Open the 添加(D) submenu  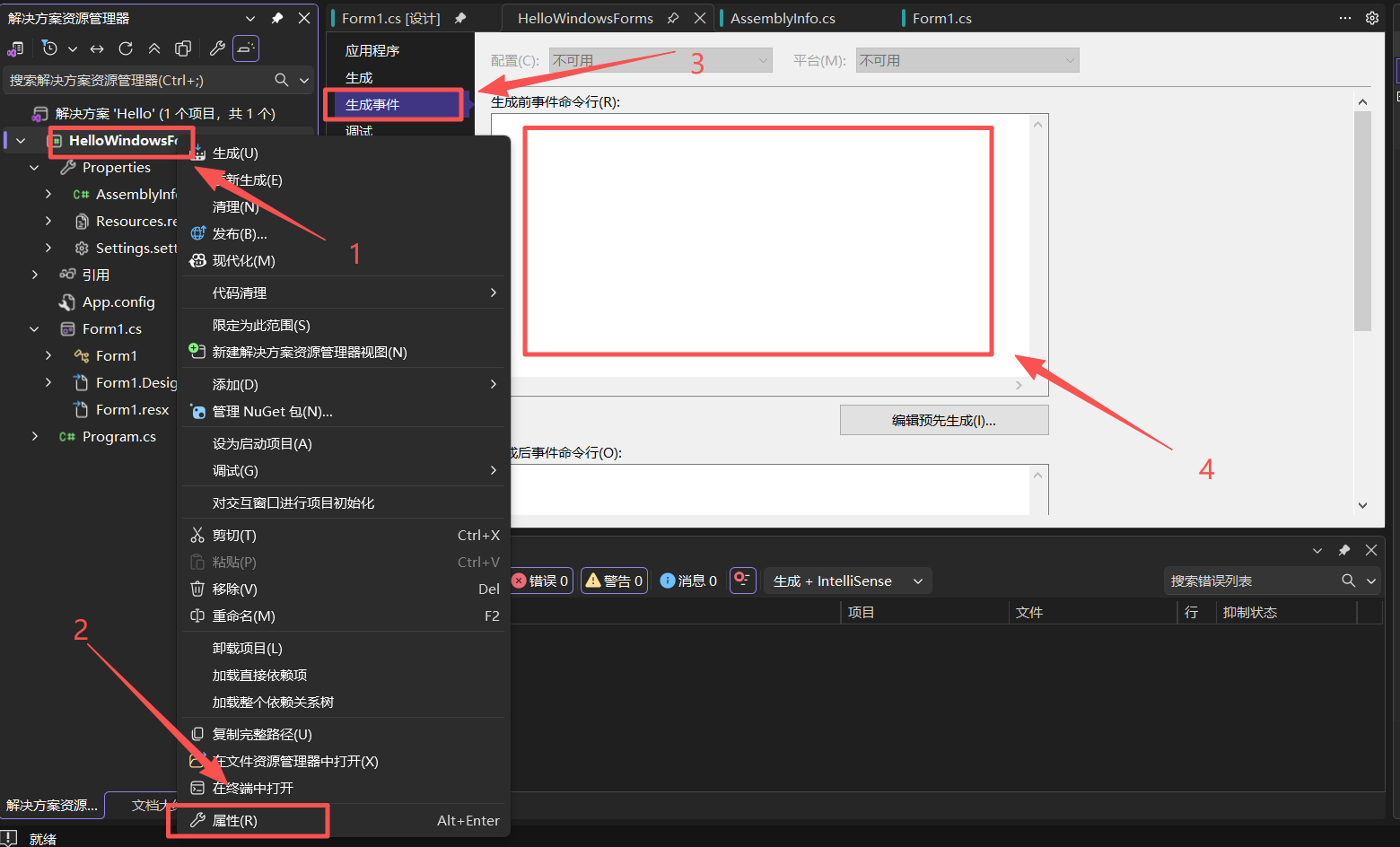tap(345, 385)
